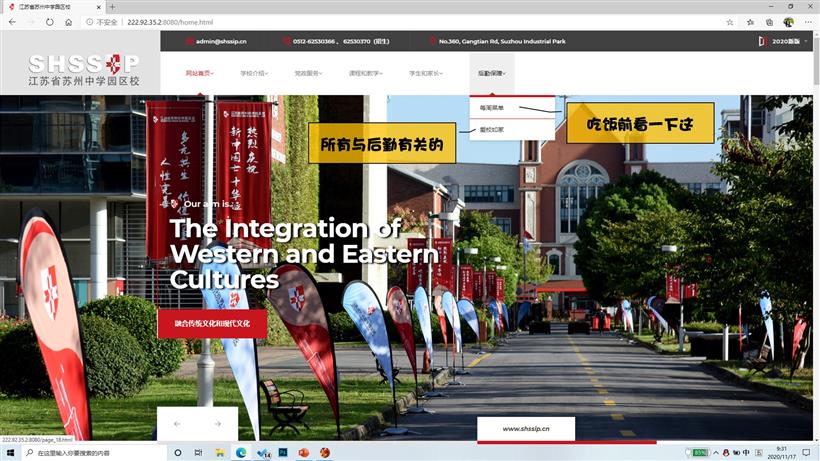Add this page to favorites star
Screen dimensions: 820x461
point(730,22)
